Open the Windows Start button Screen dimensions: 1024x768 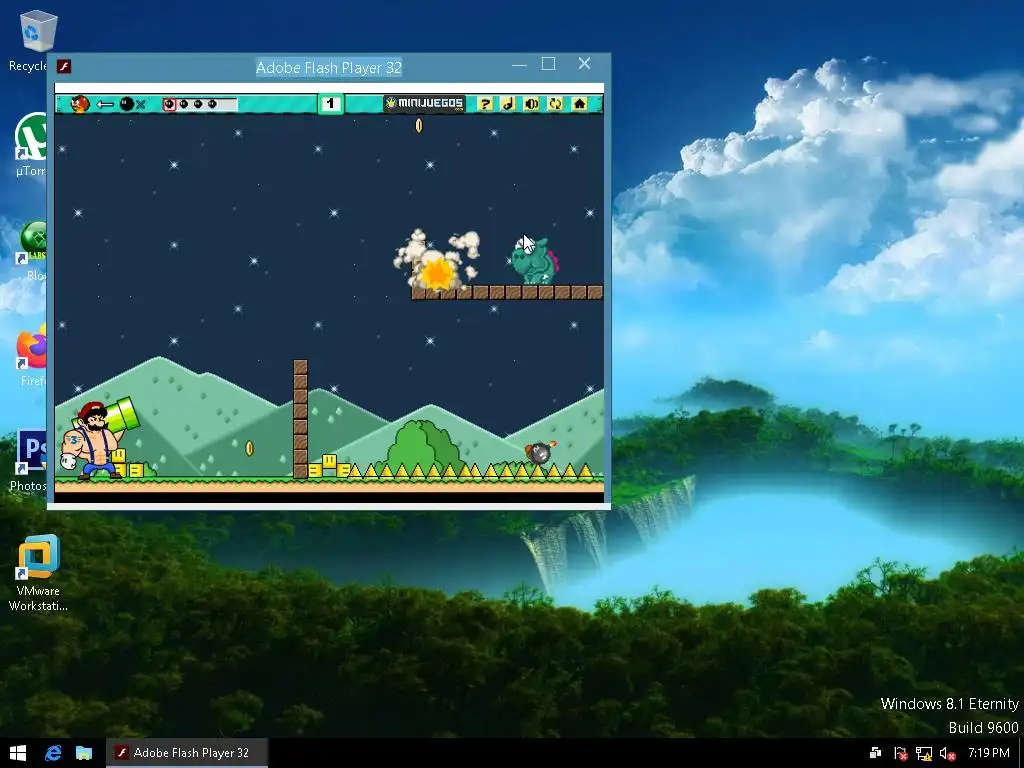click(18, 753)
